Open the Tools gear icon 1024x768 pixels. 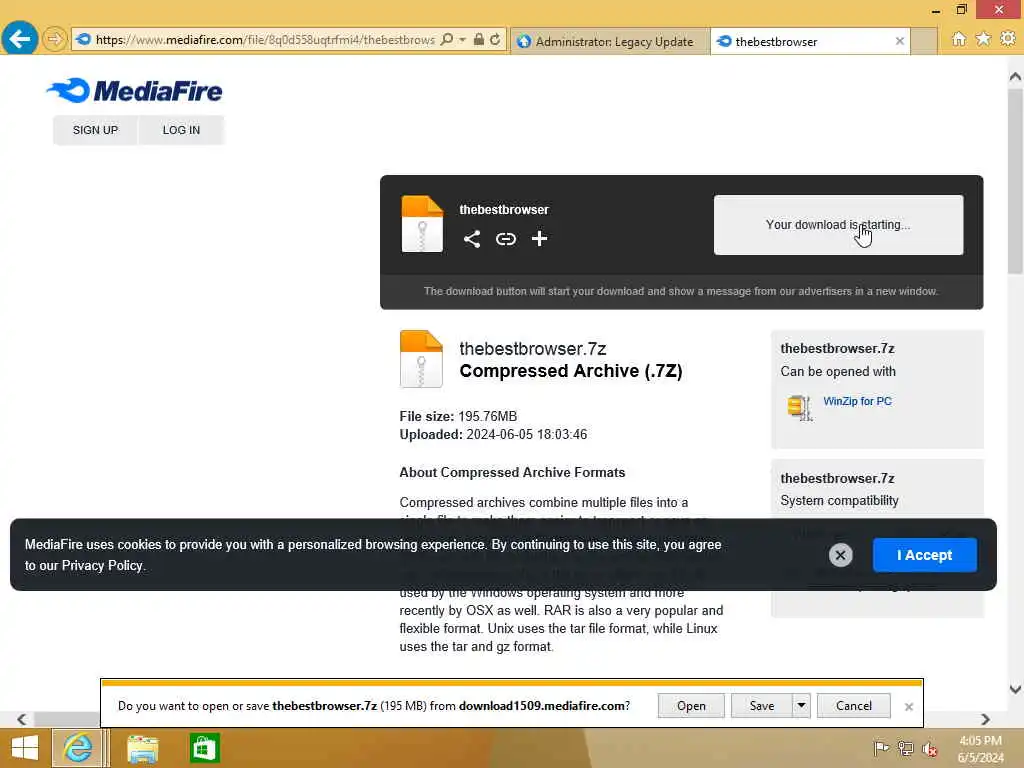[1008, 39]
